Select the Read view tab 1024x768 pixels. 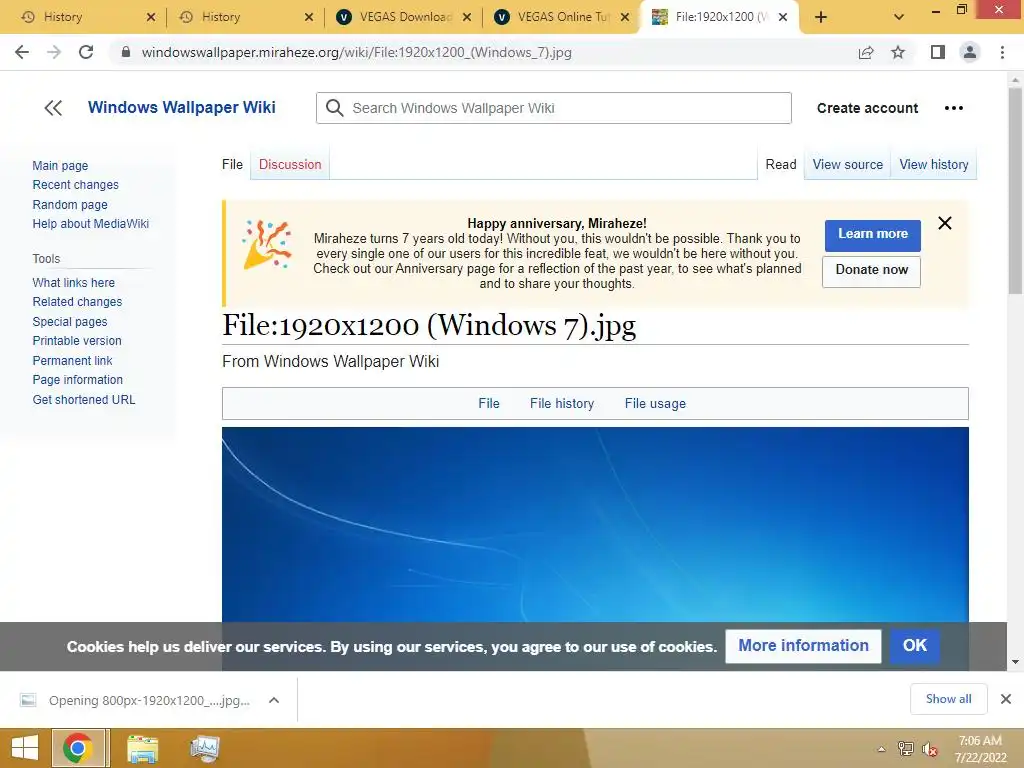pos(780,165)
